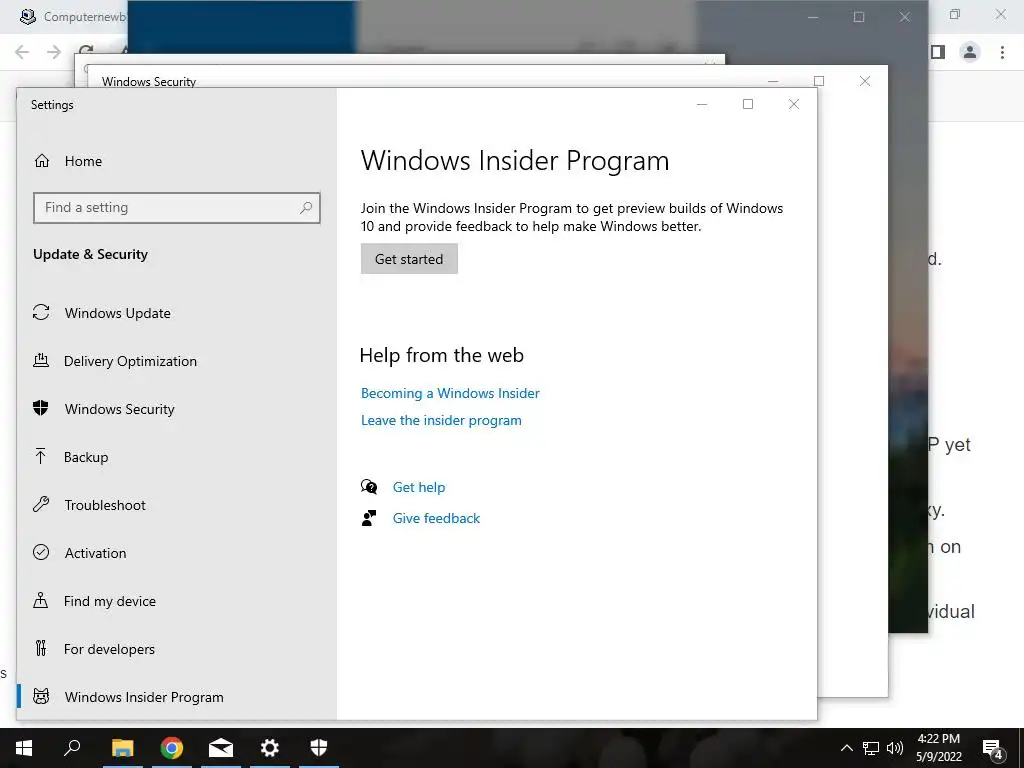Open Settings gear in the taskbar
The height and width of the screenshot is (768, 1024).
[x=270, y=748]
